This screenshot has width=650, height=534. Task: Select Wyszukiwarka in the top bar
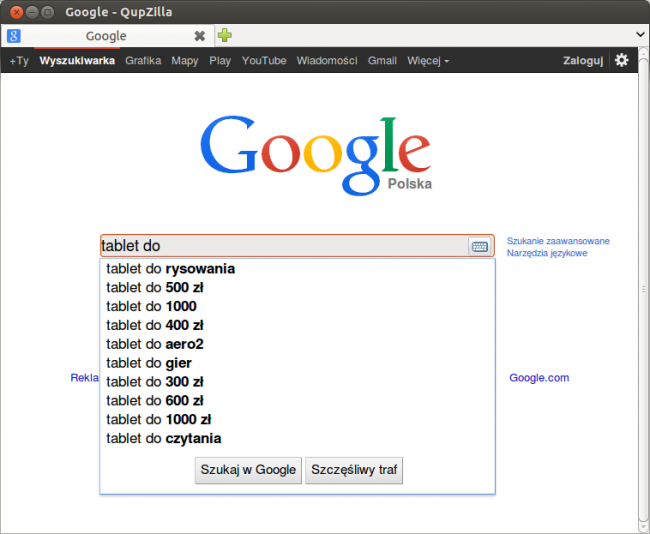(77, 61)
